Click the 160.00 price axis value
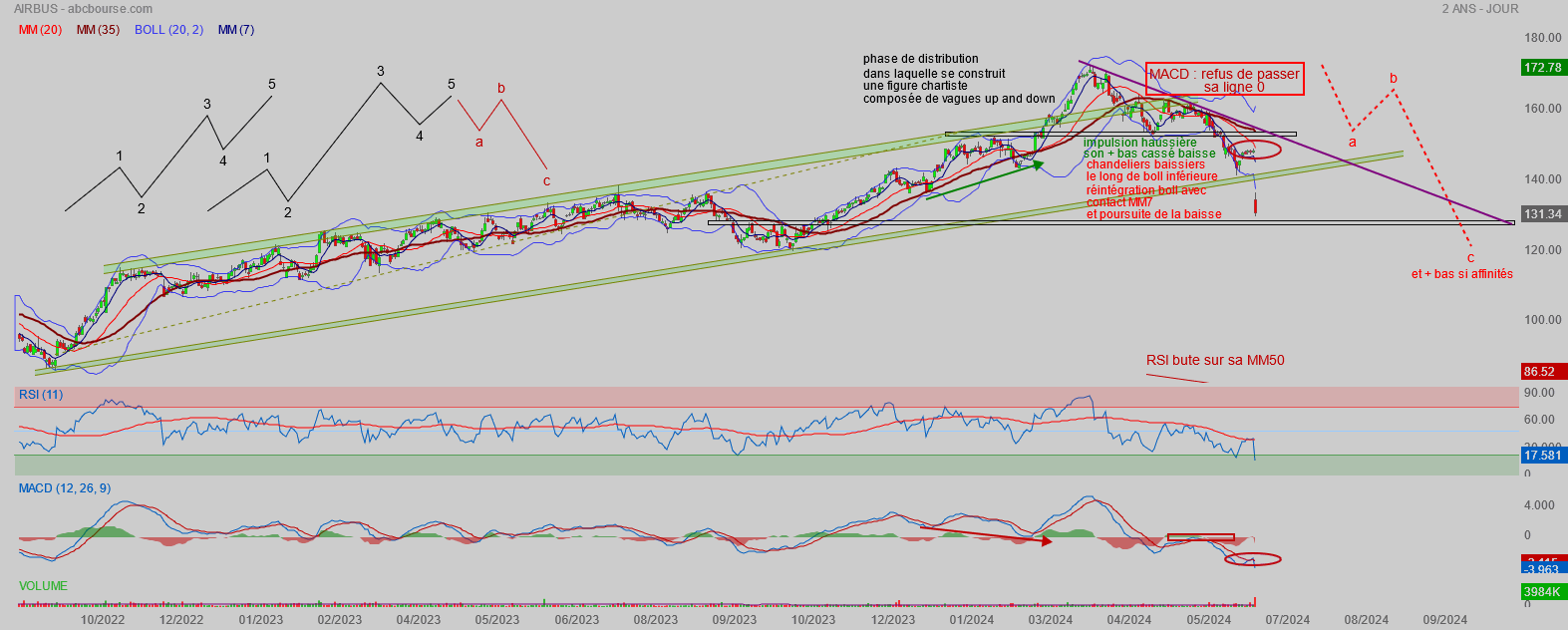The width and height of the screenshot is (1568, 630). point(1543,109)
